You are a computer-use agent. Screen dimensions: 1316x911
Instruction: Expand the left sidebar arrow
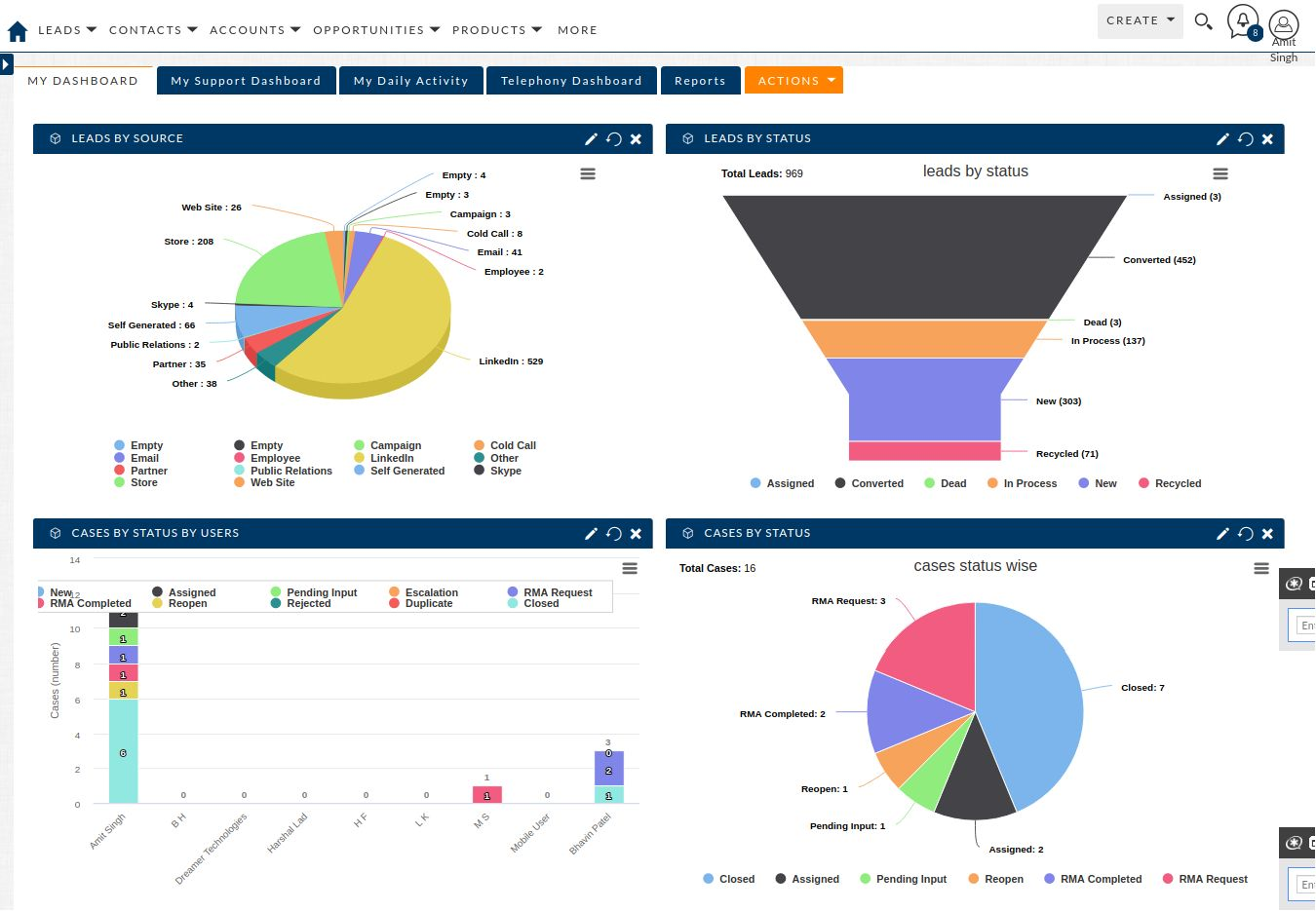6,64
